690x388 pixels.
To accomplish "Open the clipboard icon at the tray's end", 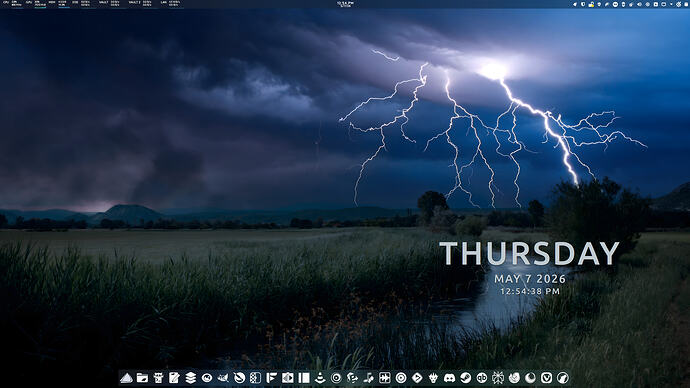I will pos(686,4).
